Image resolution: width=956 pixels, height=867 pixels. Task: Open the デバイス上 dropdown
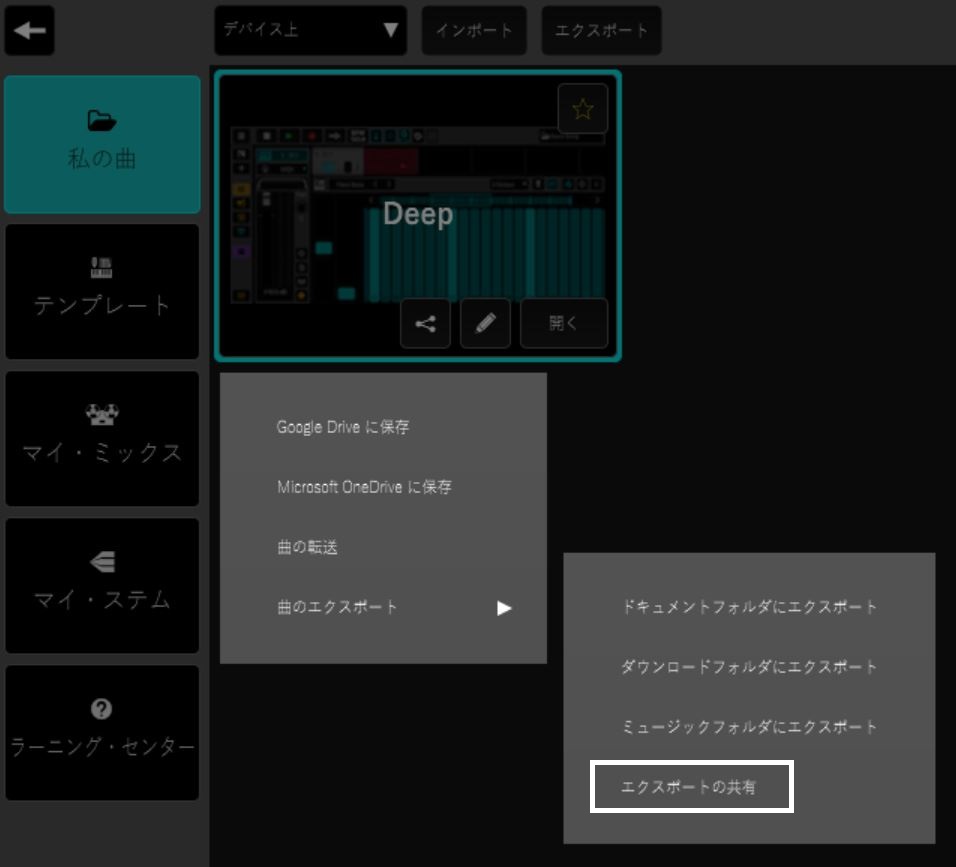point(310,30)
